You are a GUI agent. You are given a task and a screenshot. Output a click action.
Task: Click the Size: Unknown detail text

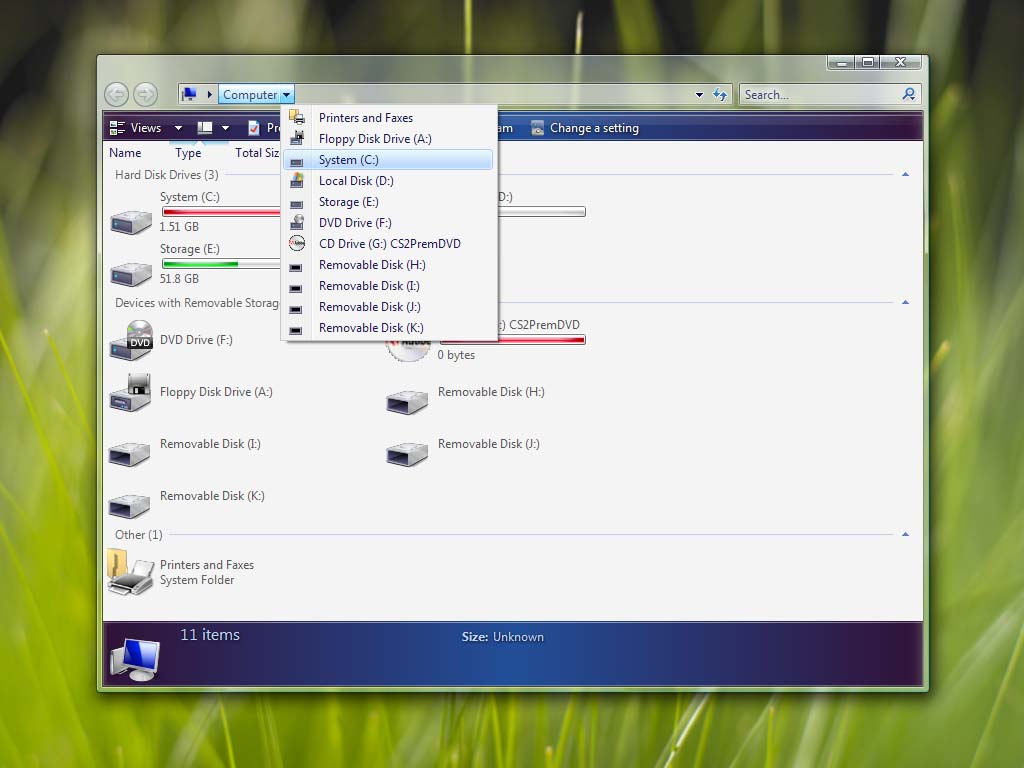pos(502,637)
